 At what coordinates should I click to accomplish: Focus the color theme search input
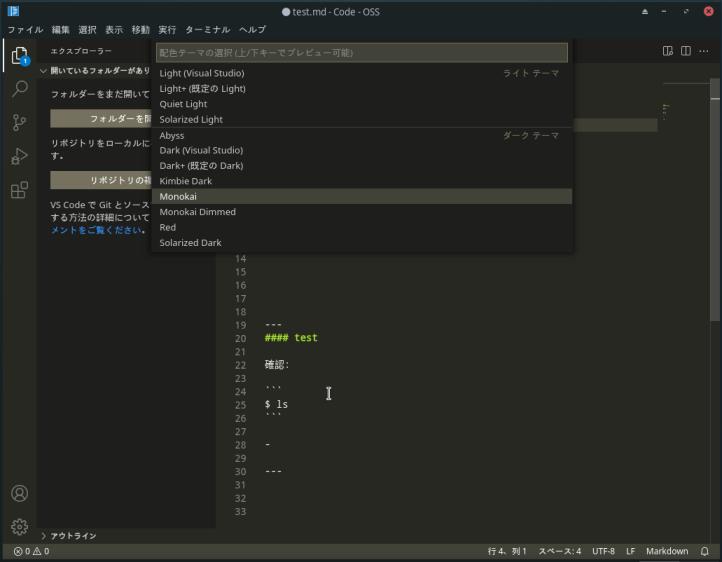361,53
